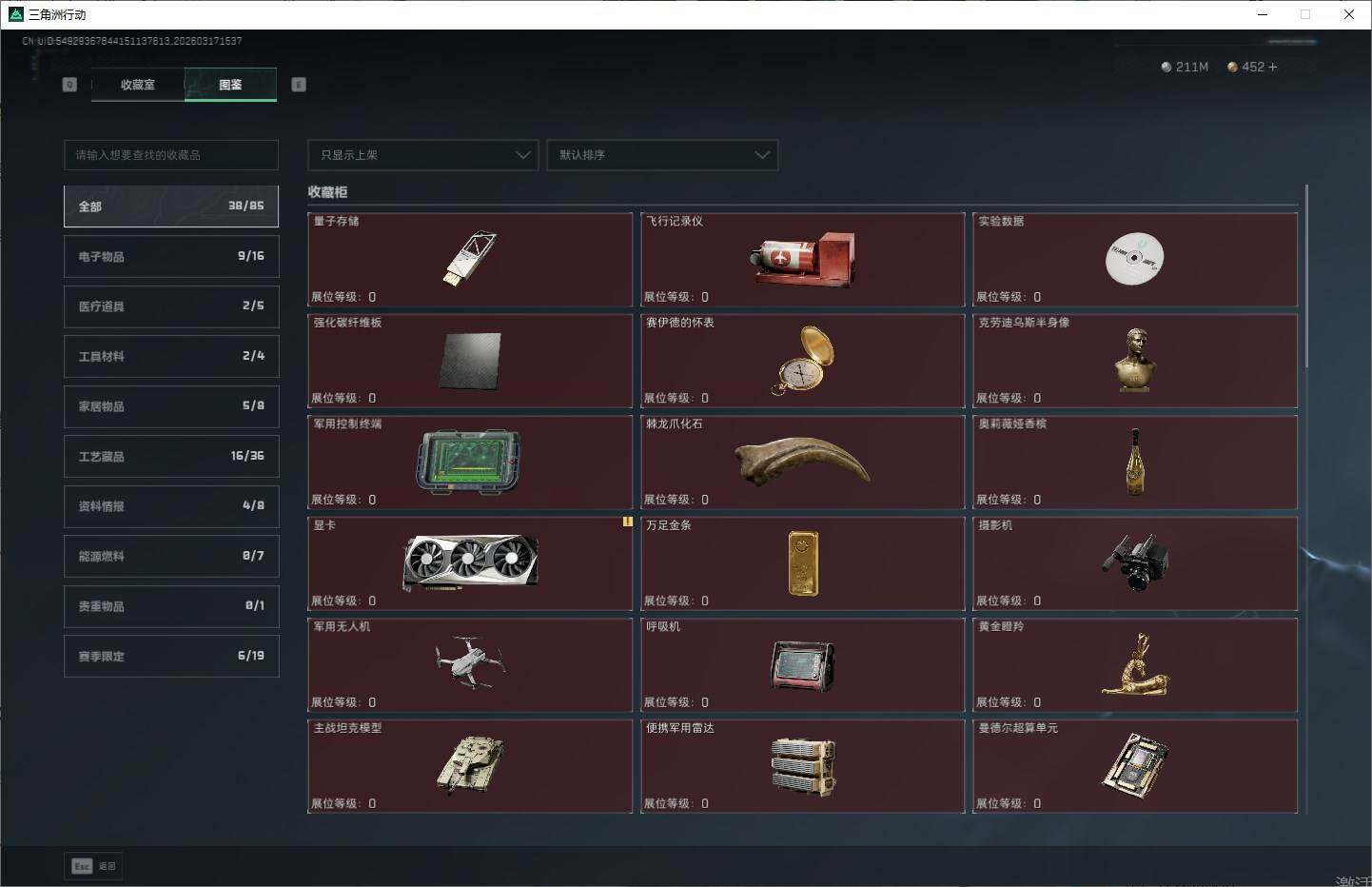Select the 黄金瞪羚 golden gazelle image
Screen dimensions: 1372x887
point(1135,664)
